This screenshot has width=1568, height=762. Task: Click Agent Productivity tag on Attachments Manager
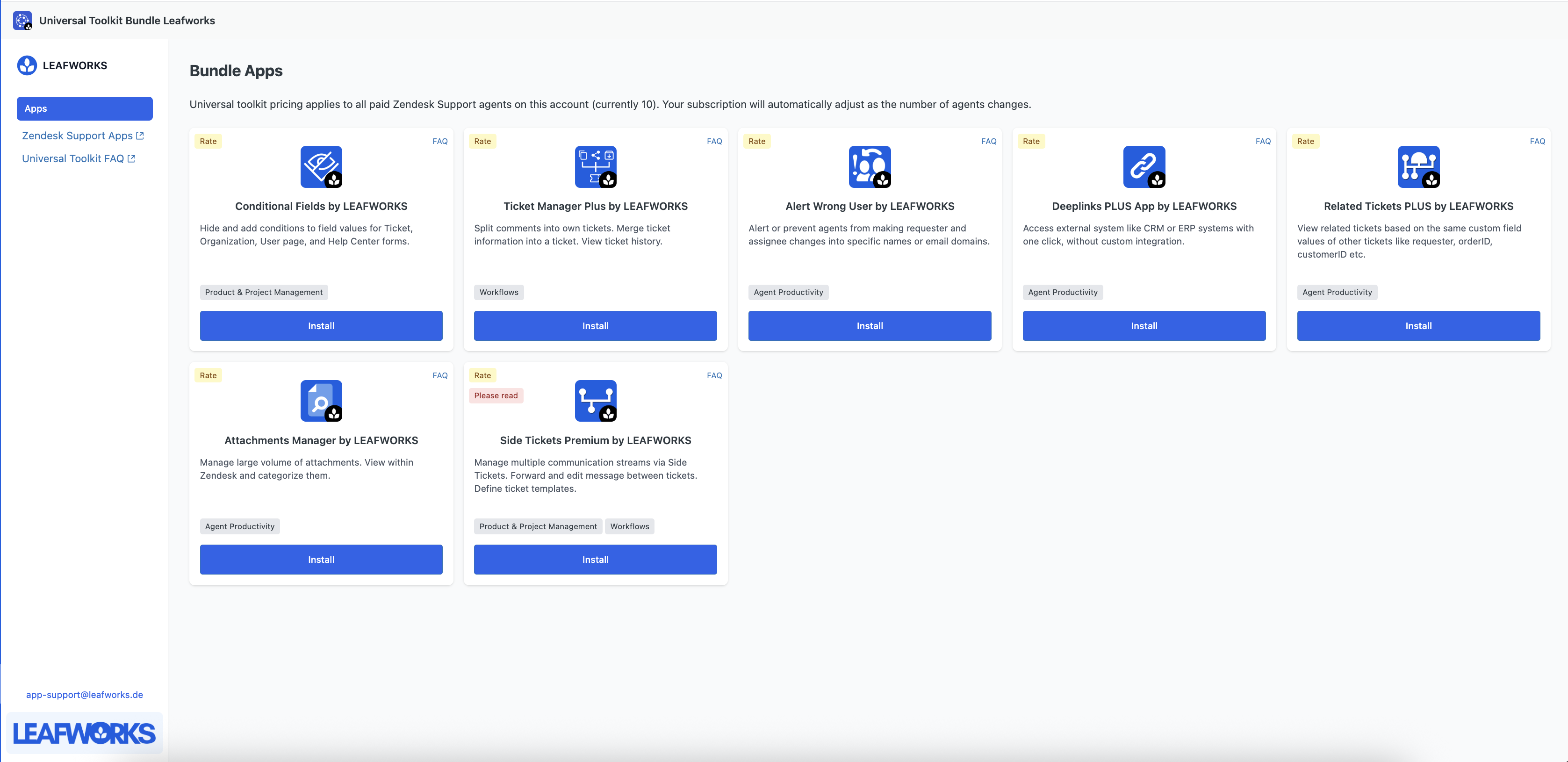coord(240,526)
